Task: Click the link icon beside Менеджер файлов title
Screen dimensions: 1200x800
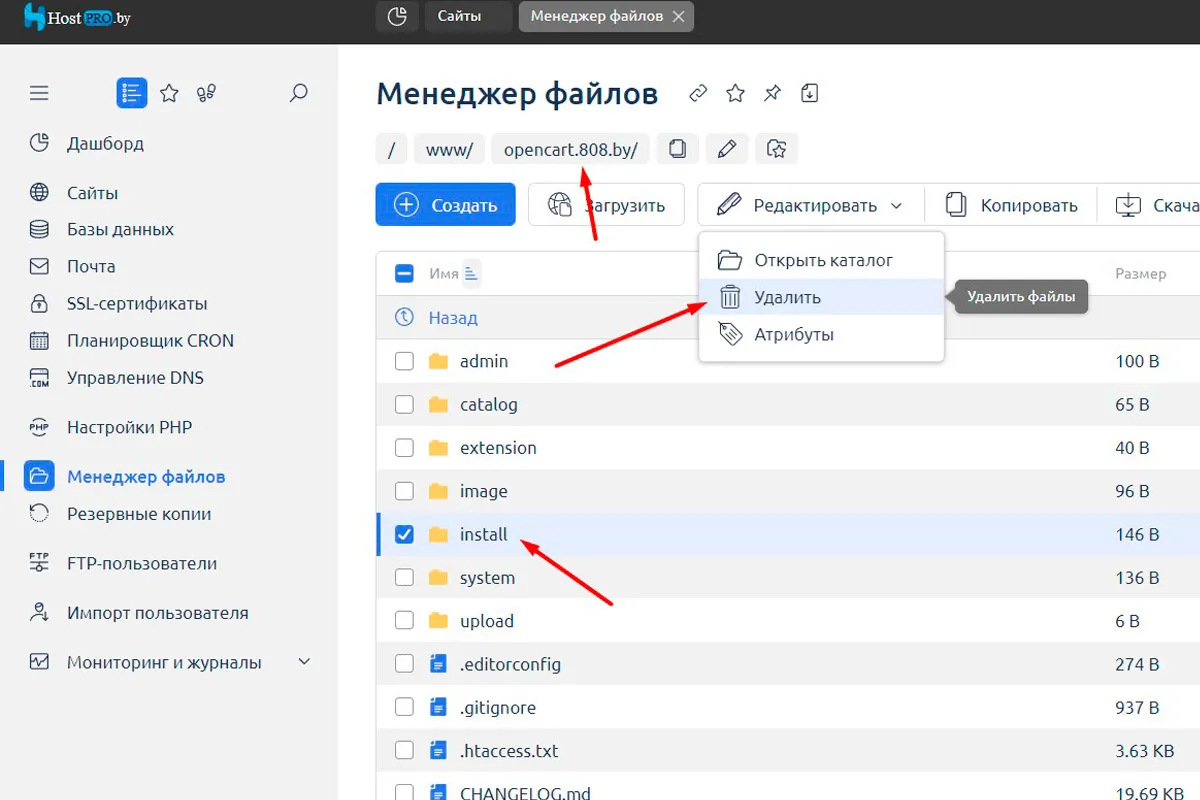Action: click(698, 94)
